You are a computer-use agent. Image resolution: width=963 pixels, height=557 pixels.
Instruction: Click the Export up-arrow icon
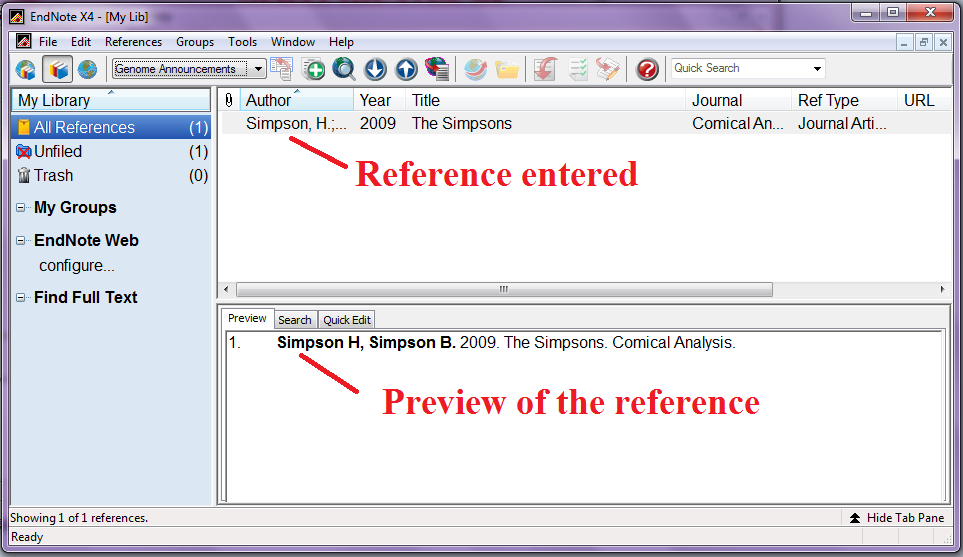406,69
